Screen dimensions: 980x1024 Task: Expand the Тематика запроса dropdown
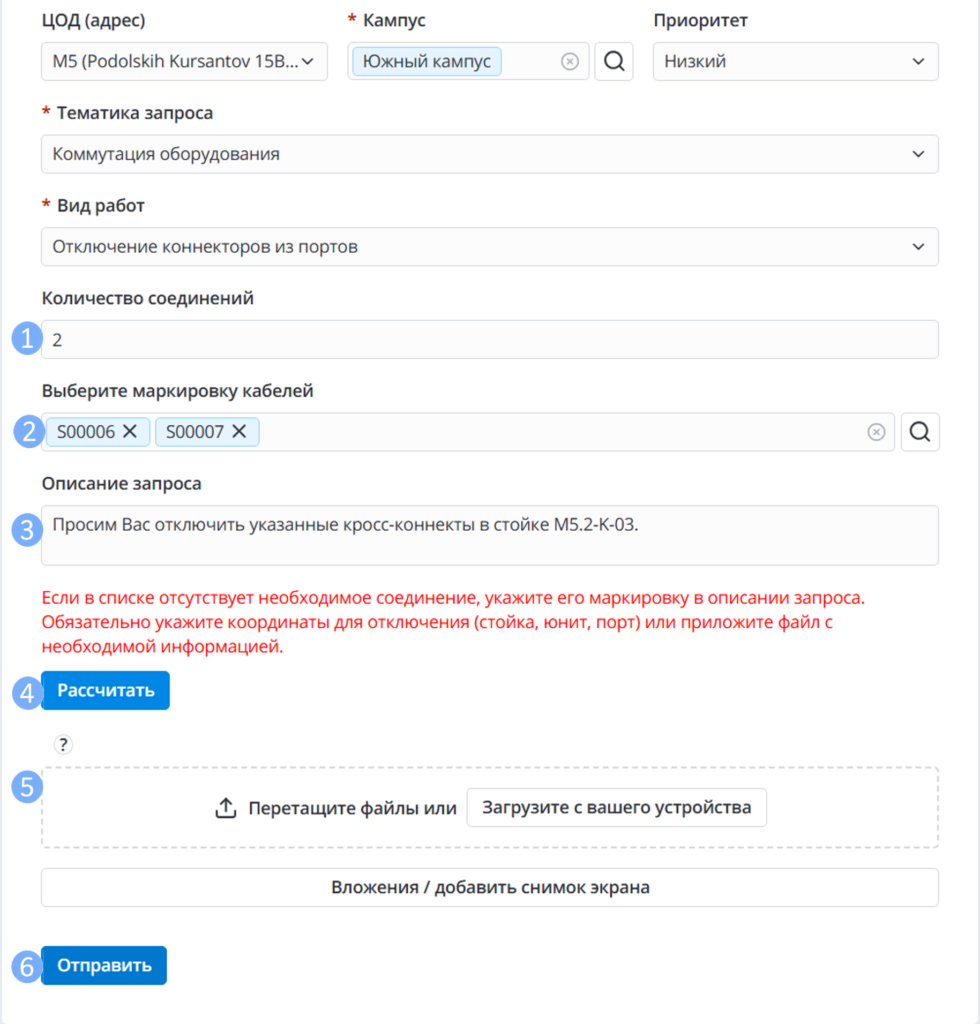490,154
